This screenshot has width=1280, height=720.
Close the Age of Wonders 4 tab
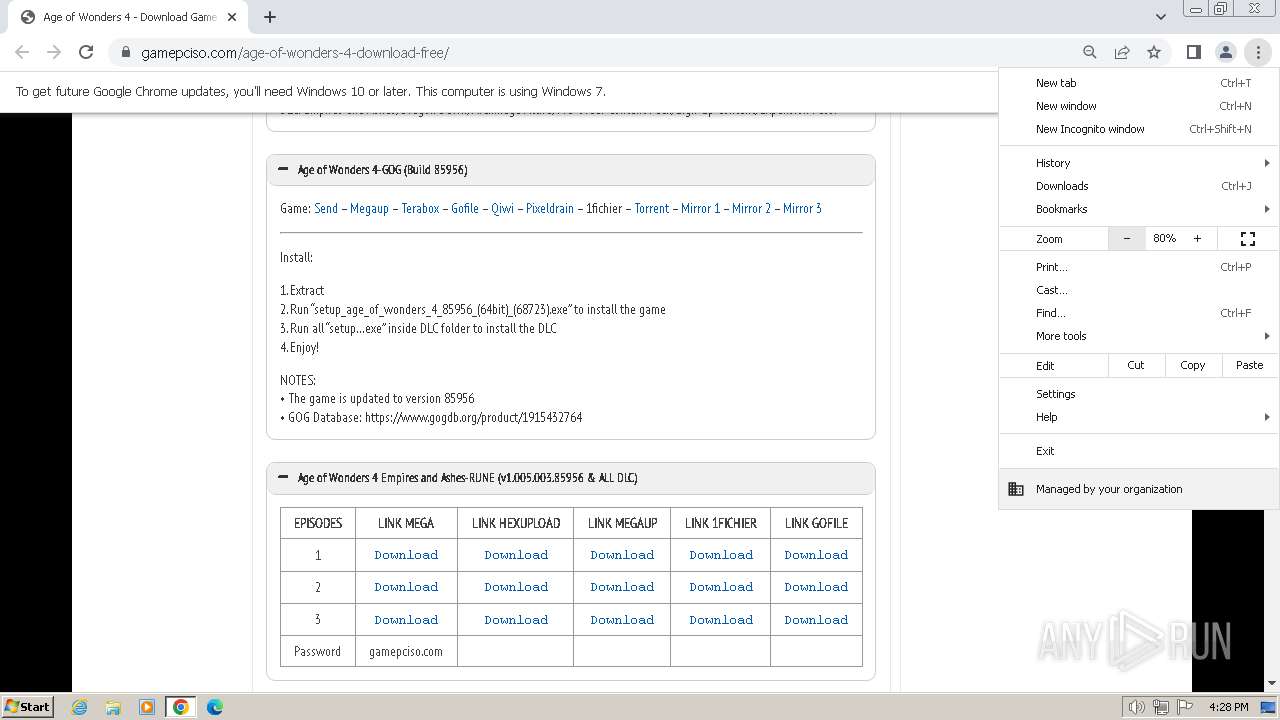pyautogui.click(x=232, y=17)
